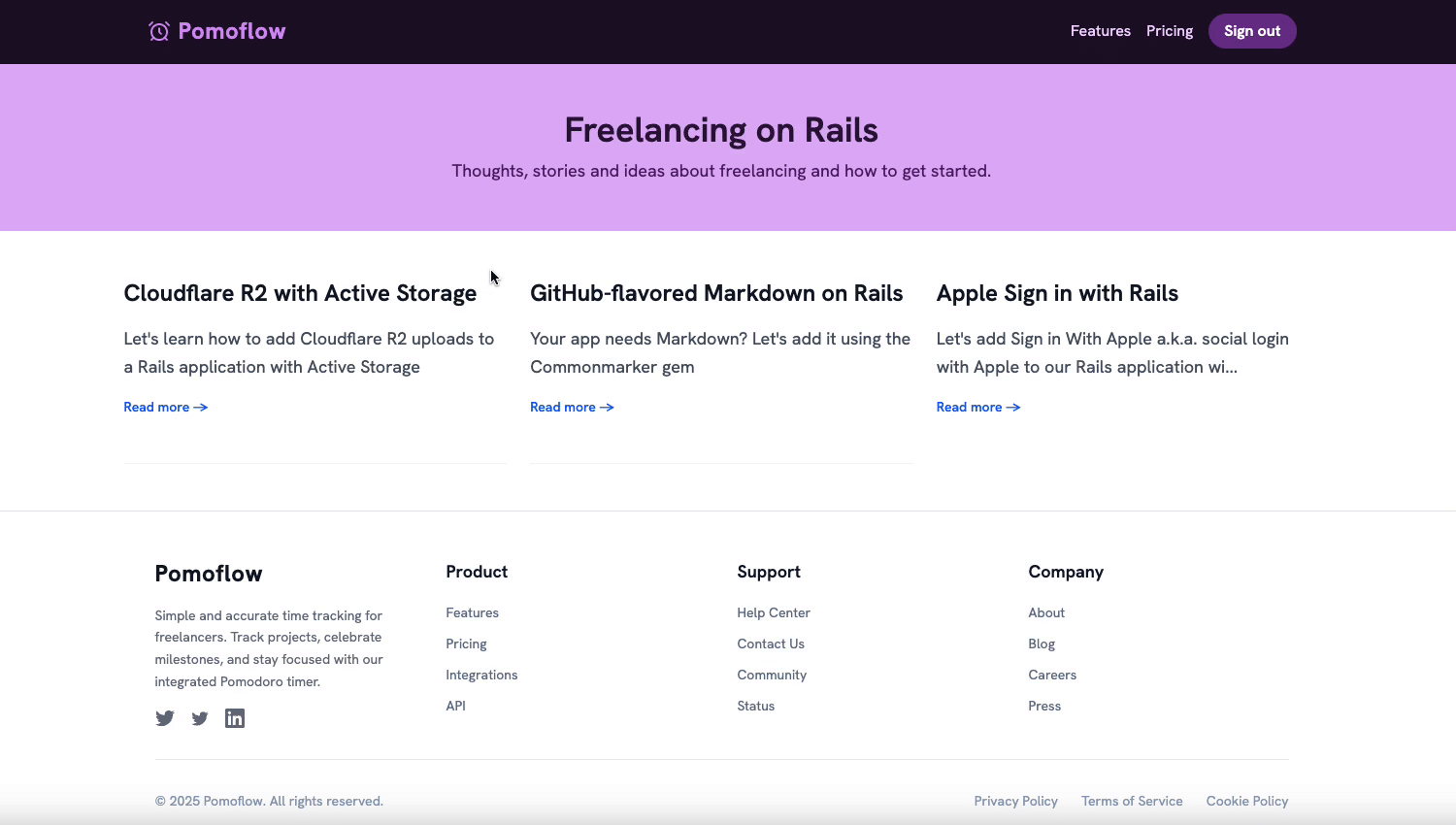Screen dimensions: 1456x825
Task: Open the GitHub-flavored Markdown on Rails article title
Action: tap(716, 293)
